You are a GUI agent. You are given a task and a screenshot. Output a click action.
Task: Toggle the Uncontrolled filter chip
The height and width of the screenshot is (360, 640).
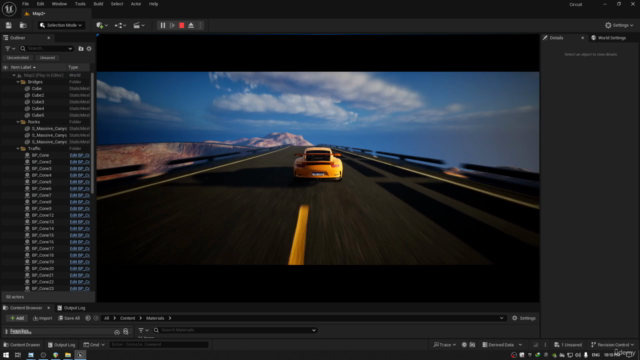tap(18, 58)
